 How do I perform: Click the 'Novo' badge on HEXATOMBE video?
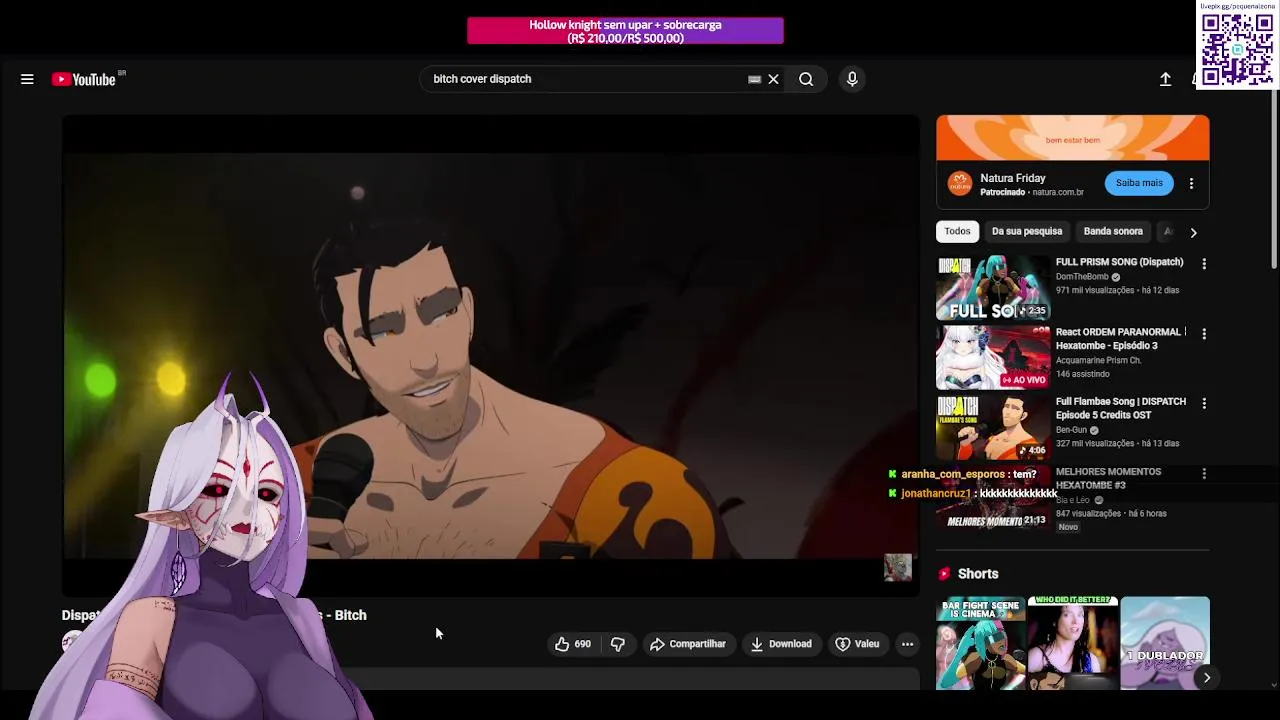(x=1068, y=527)
